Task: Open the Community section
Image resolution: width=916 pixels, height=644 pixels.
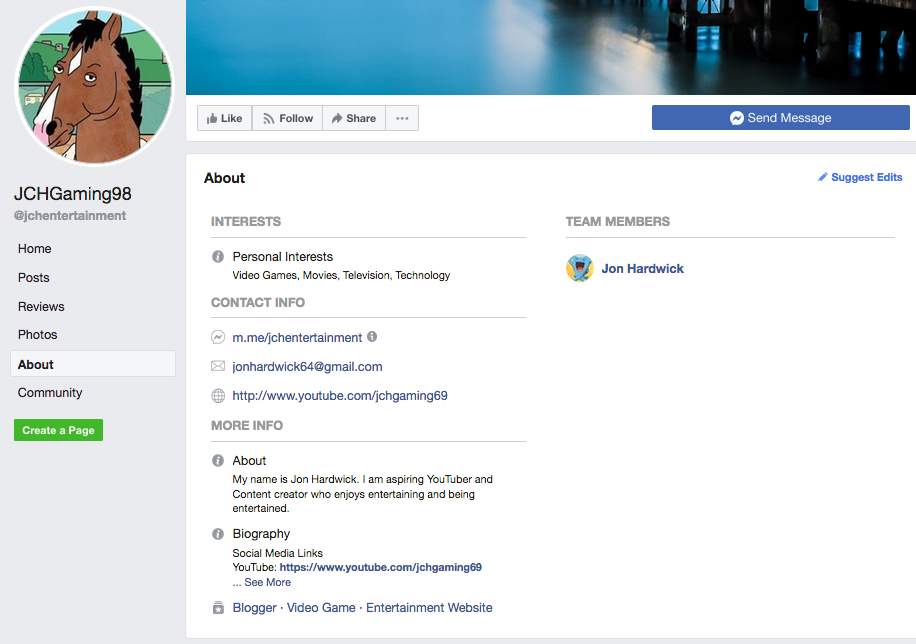Action: click(x=50, y=393)
